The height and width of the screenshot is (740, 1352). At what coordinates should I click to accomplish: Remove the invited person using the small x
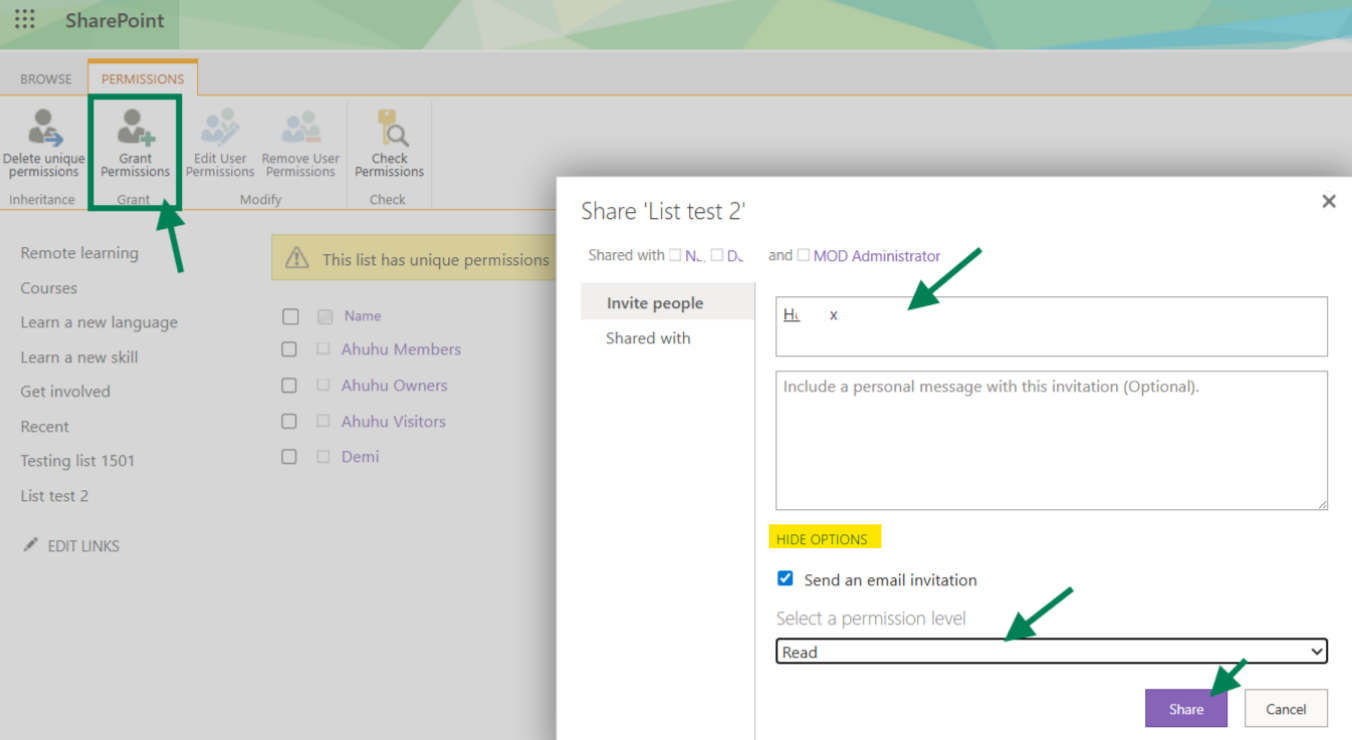[x=834, y=315]
